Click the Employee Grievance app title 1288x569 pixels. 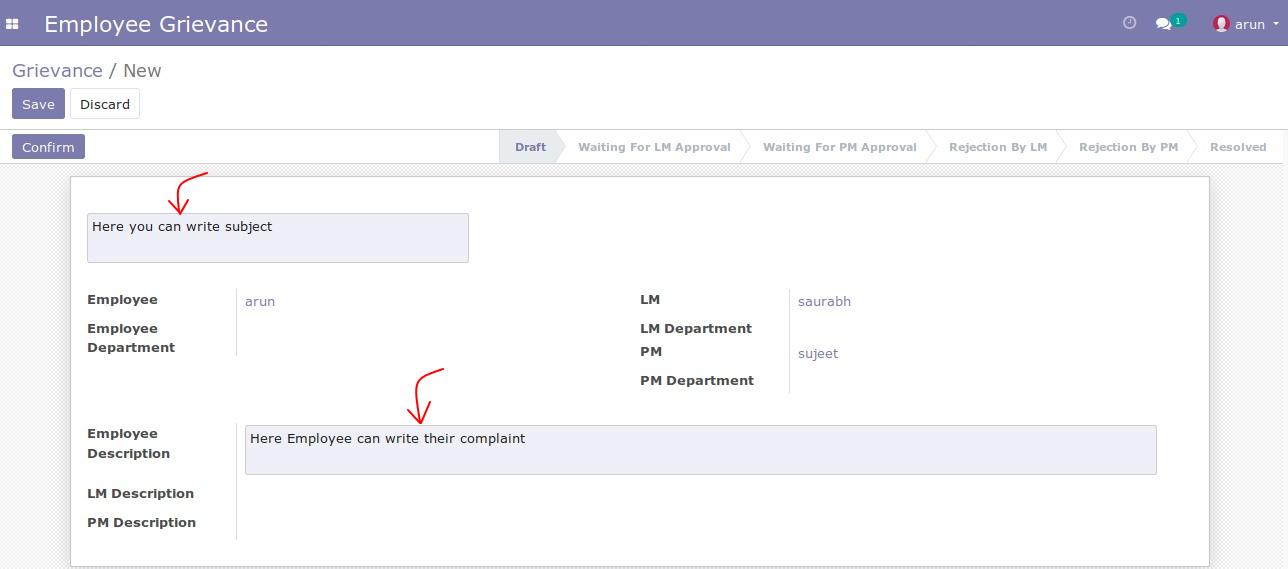pos(156,24)
